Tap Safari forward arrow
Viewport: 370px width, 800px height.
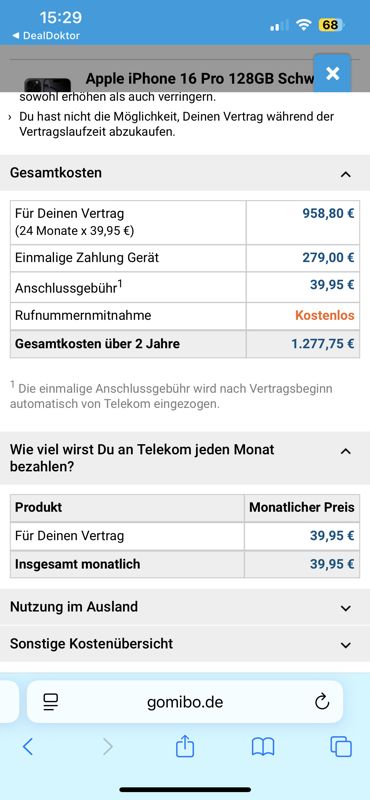tap(107, 747)
